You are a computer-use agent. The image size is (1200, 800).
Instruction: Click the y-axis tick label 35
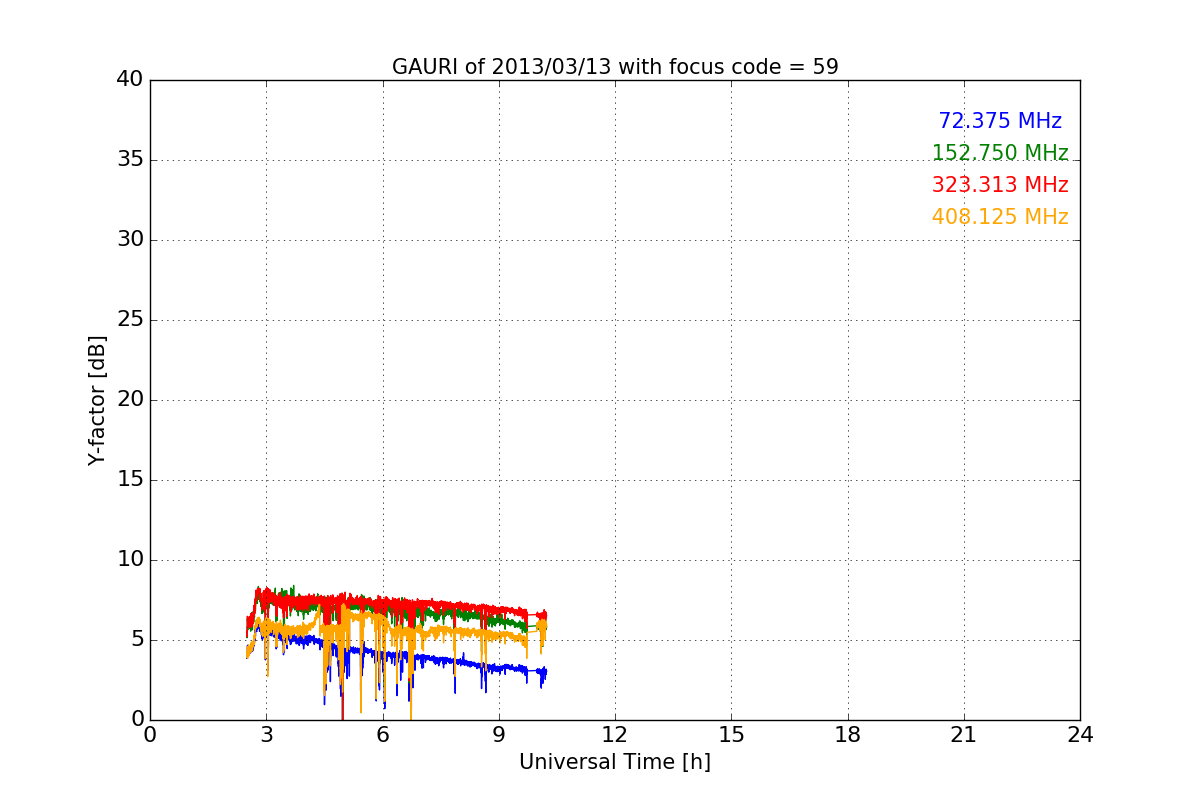[x=130, y=160]
